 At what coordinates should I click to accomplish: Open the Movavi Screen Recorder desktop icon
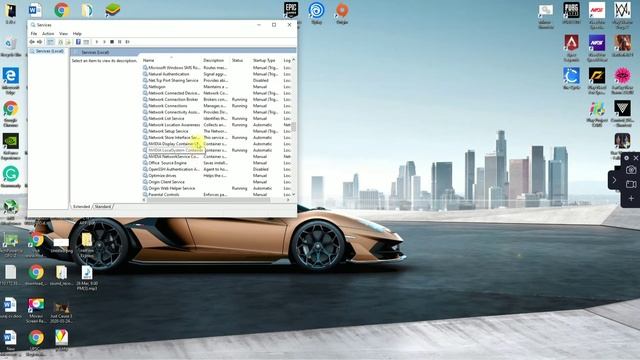pyautogui.click(x=36, y=310)
